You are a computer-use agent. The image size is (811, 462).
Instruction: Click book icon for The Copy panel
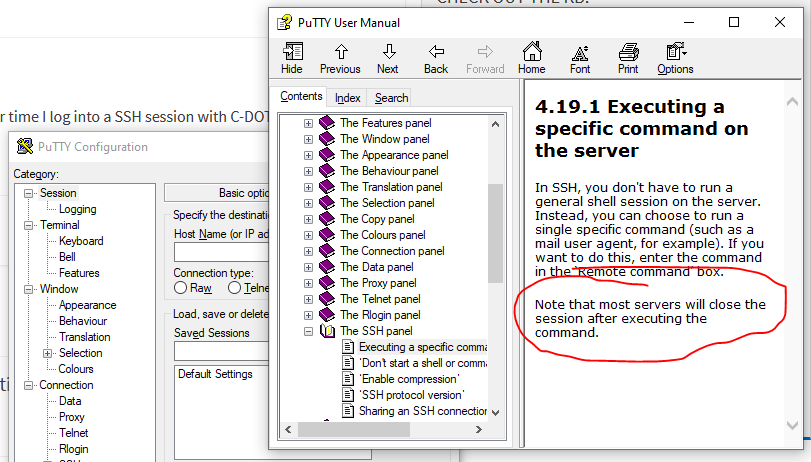[x=327, y=219]
